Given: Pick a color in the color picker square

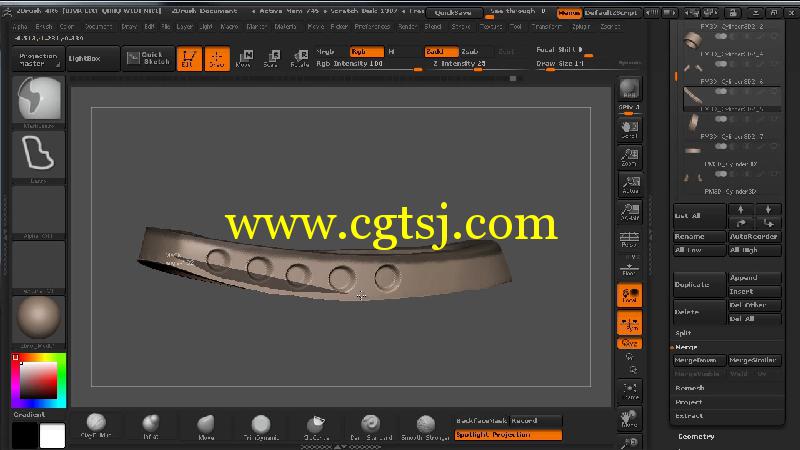Looking at the screenshot, I should (x=38, y=380).
